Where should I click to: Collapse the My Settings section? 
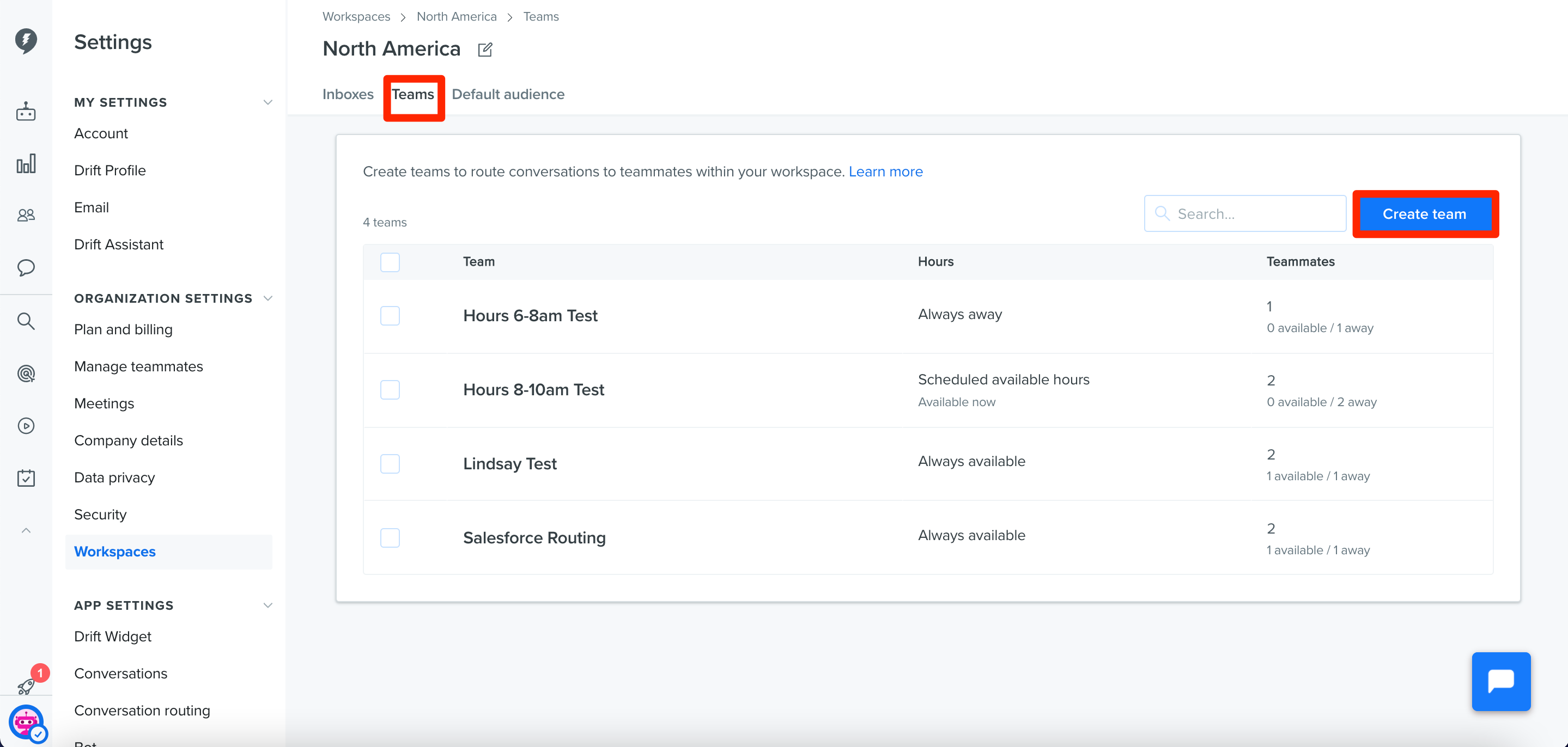267,102
